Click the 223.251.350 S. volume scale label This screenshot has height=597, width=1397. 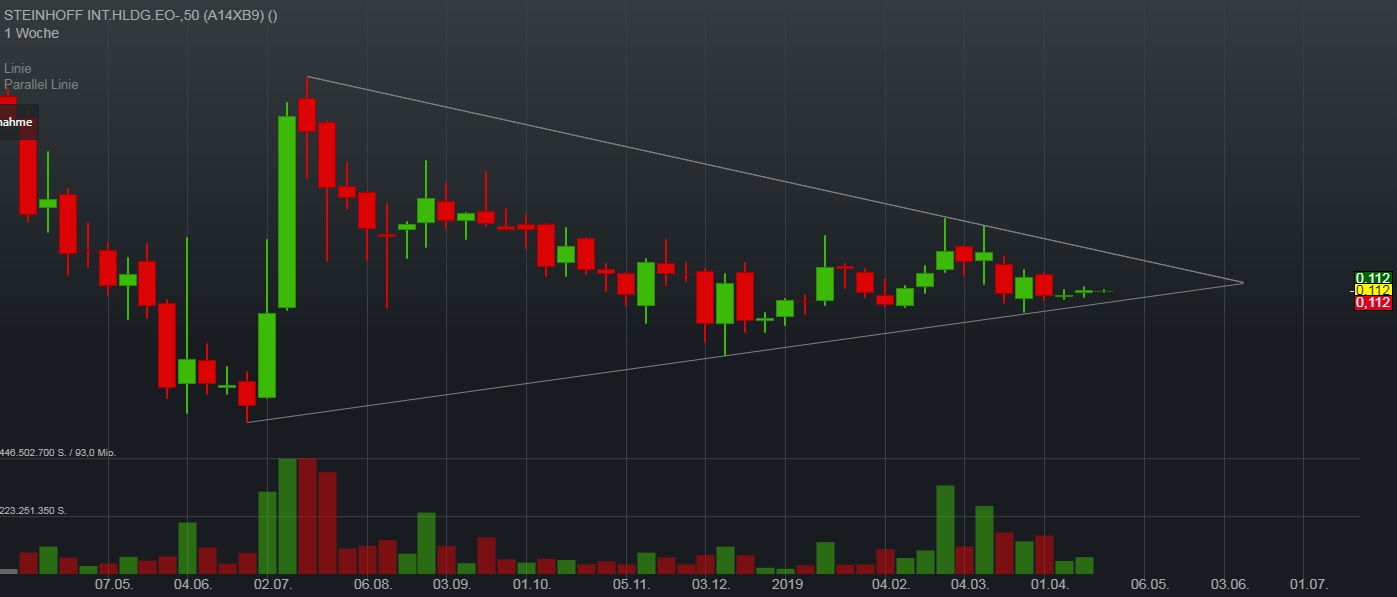(x=35, y=509)
